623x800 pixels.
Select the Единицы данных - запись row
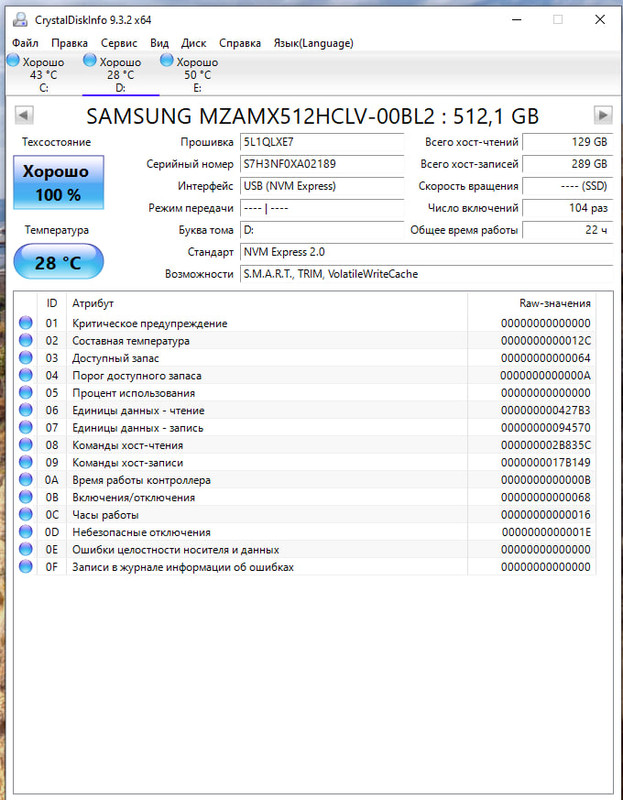tap(306, 428)
